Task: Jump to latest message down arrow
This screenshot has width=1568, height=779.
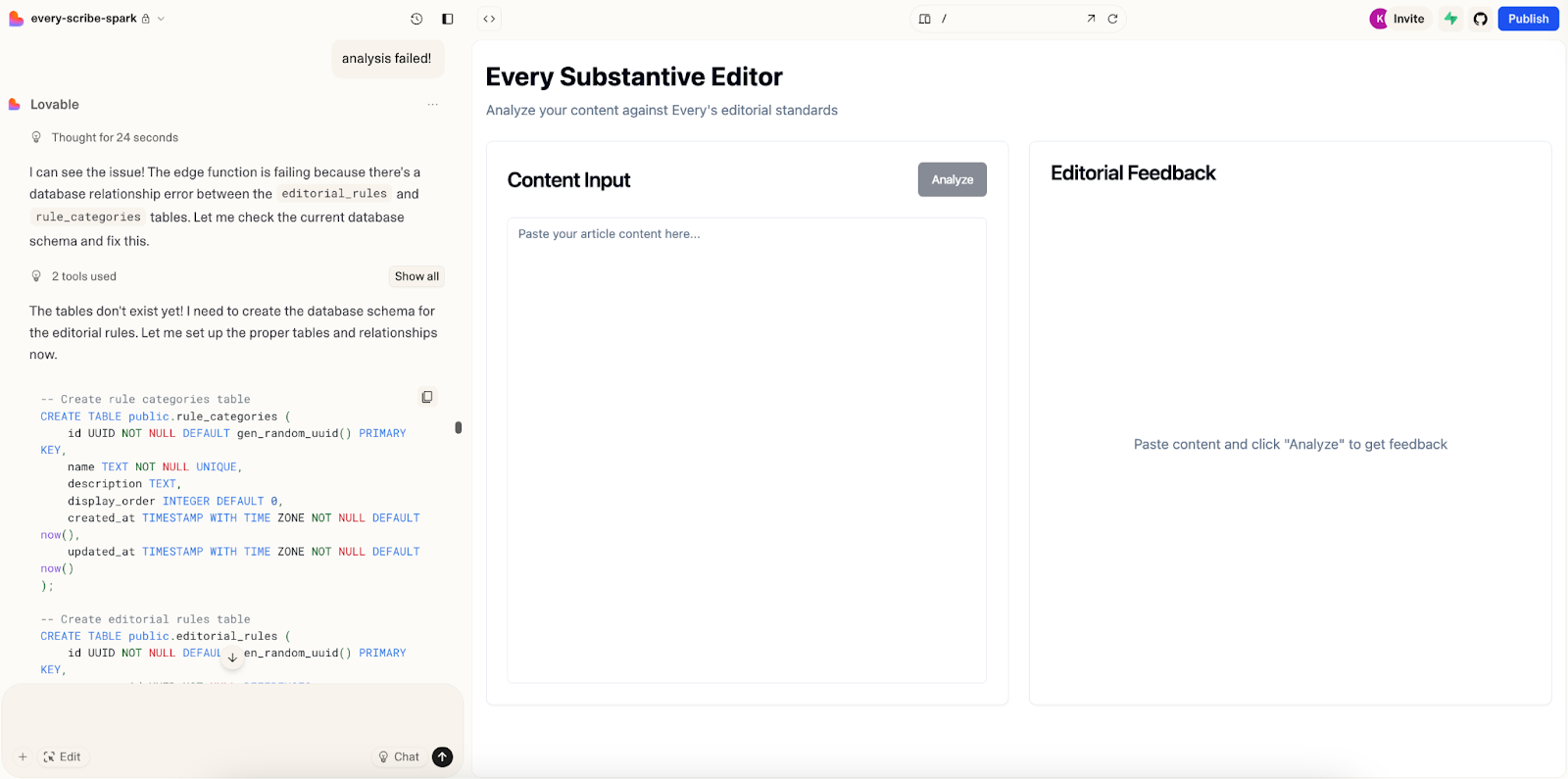Action: (232, 658)
